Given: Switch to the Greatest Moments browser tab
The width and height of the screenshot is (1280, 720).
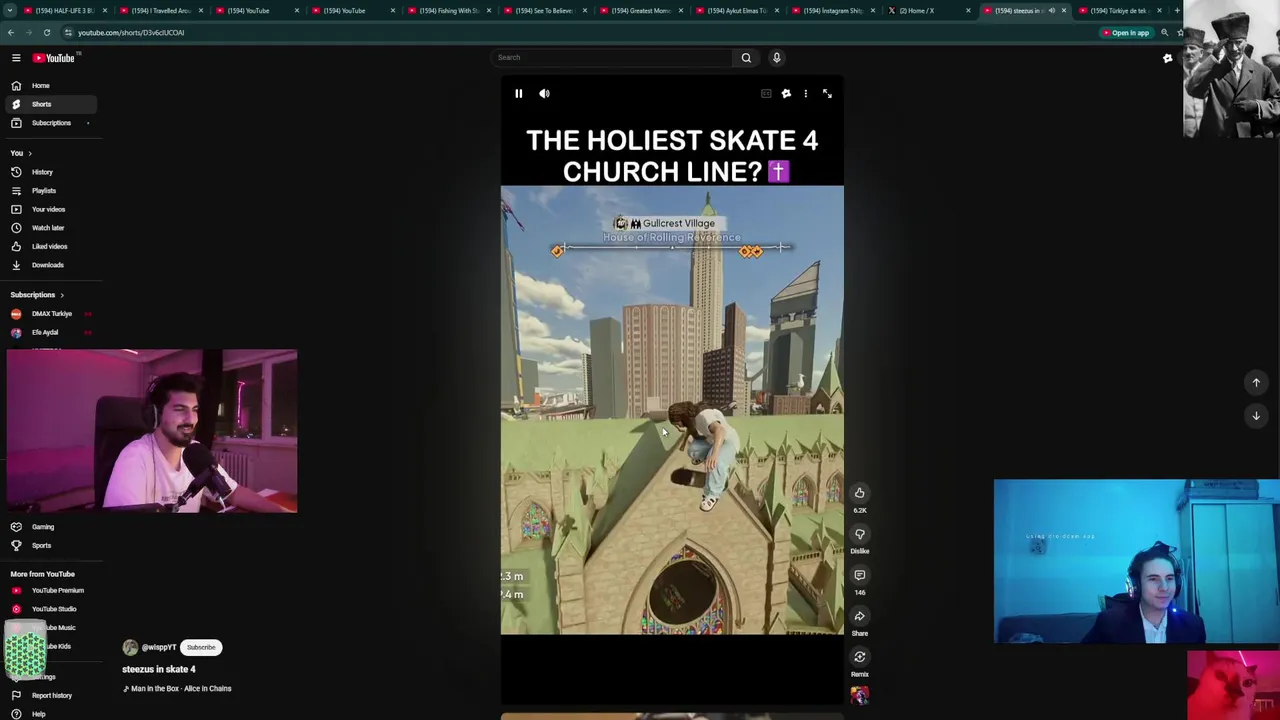Looking at the screenshot, I should click(640, 11).
